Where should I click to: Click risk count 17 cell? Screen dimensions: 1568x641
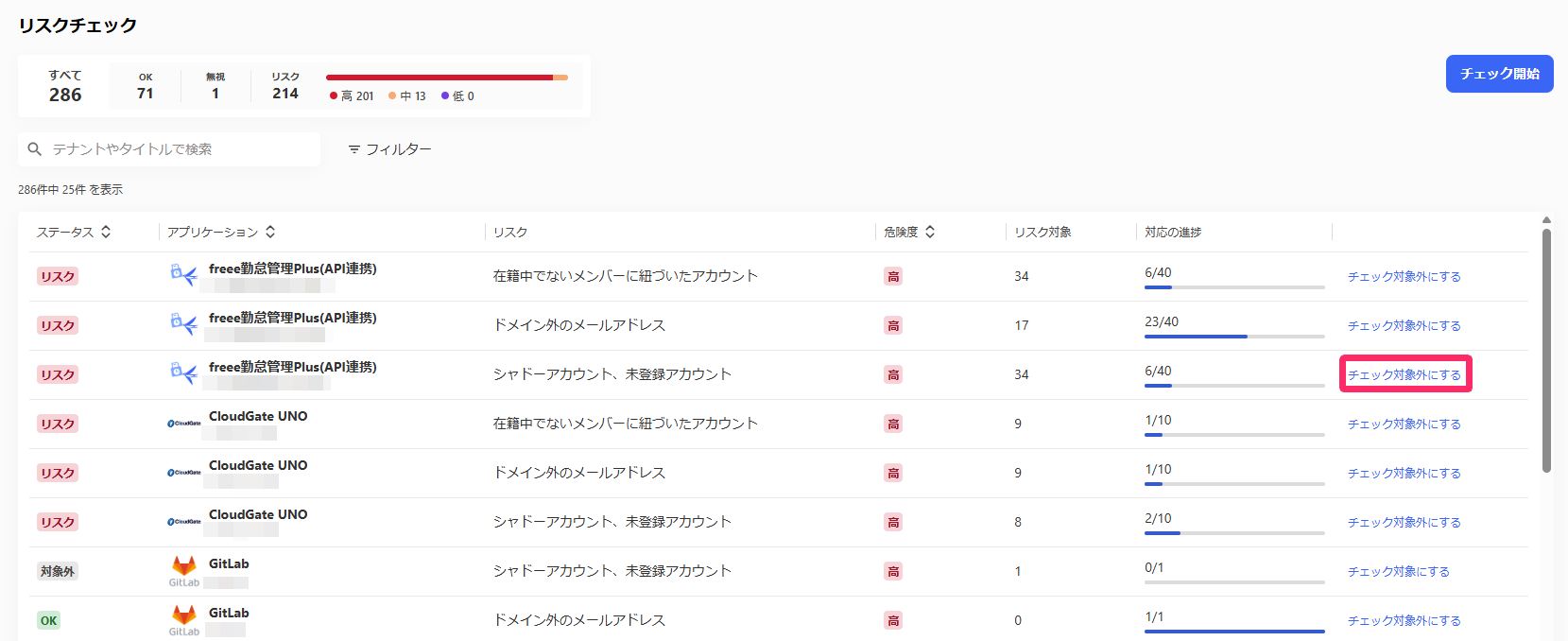point(1022,325)
